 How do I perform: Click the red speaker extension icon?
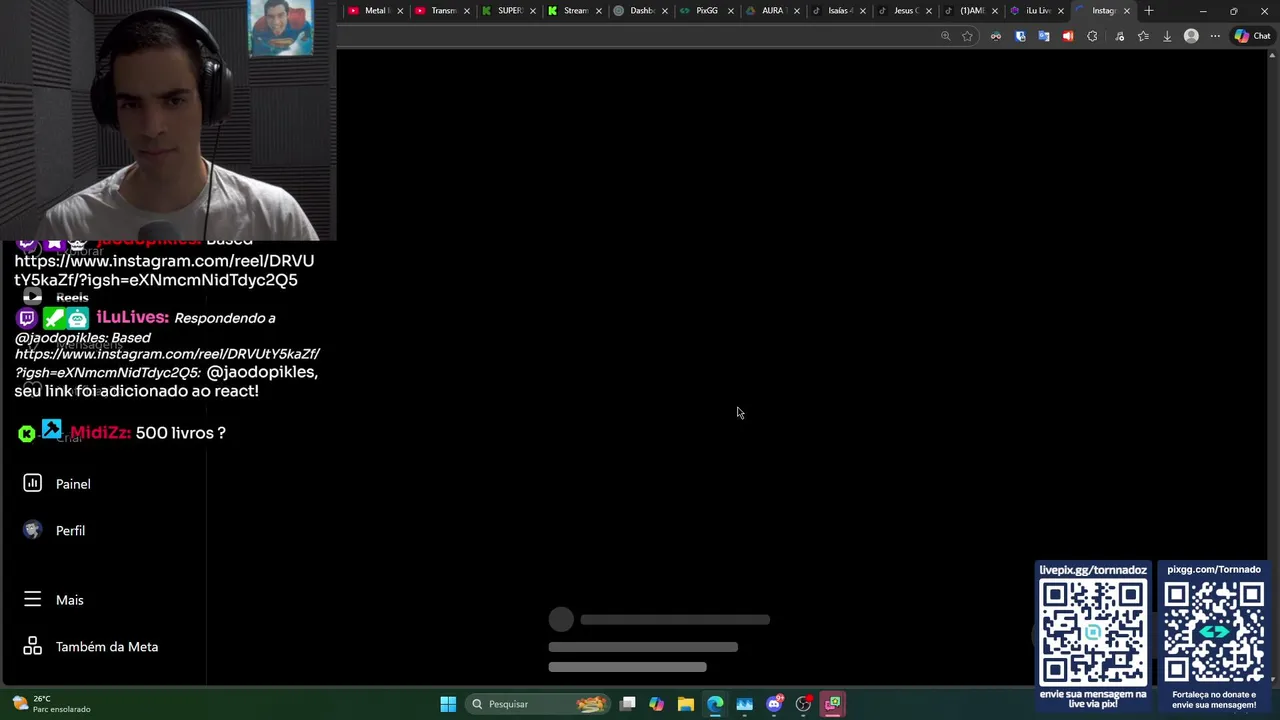(x=1068, y=36)
